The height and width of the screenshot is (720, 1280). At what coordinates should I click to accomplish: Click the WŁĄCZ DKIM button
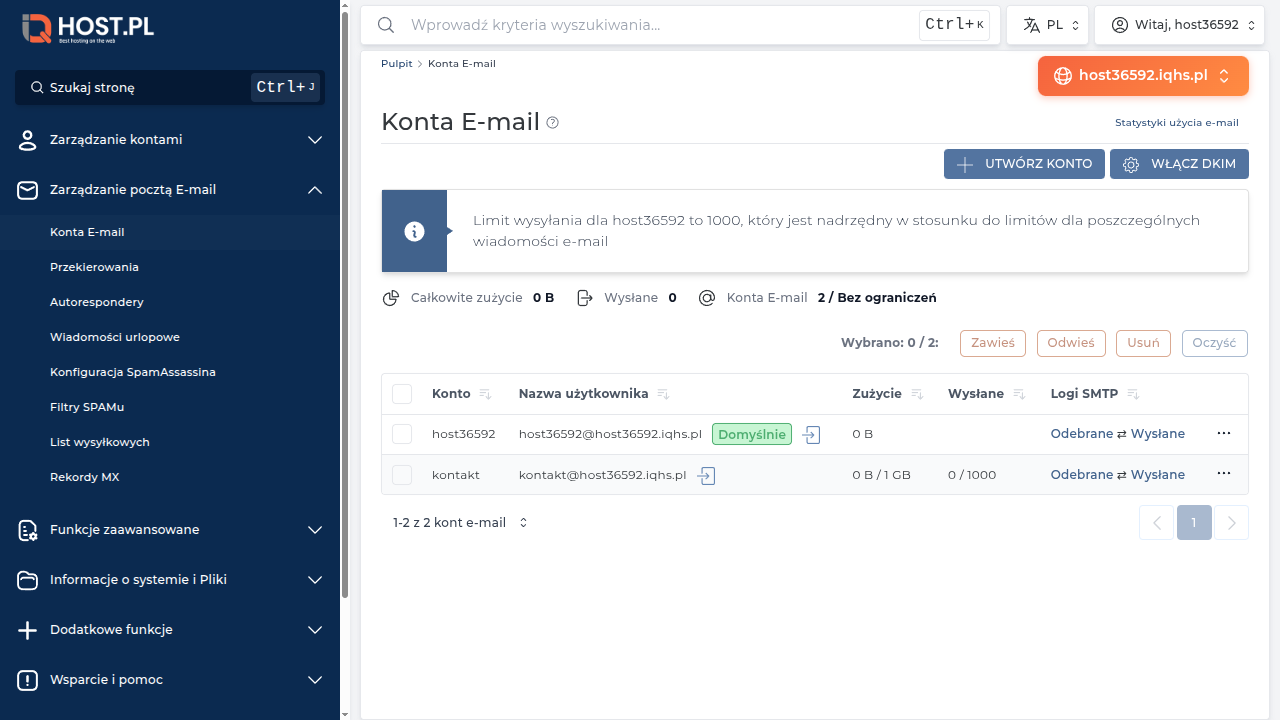(1179, 164)
